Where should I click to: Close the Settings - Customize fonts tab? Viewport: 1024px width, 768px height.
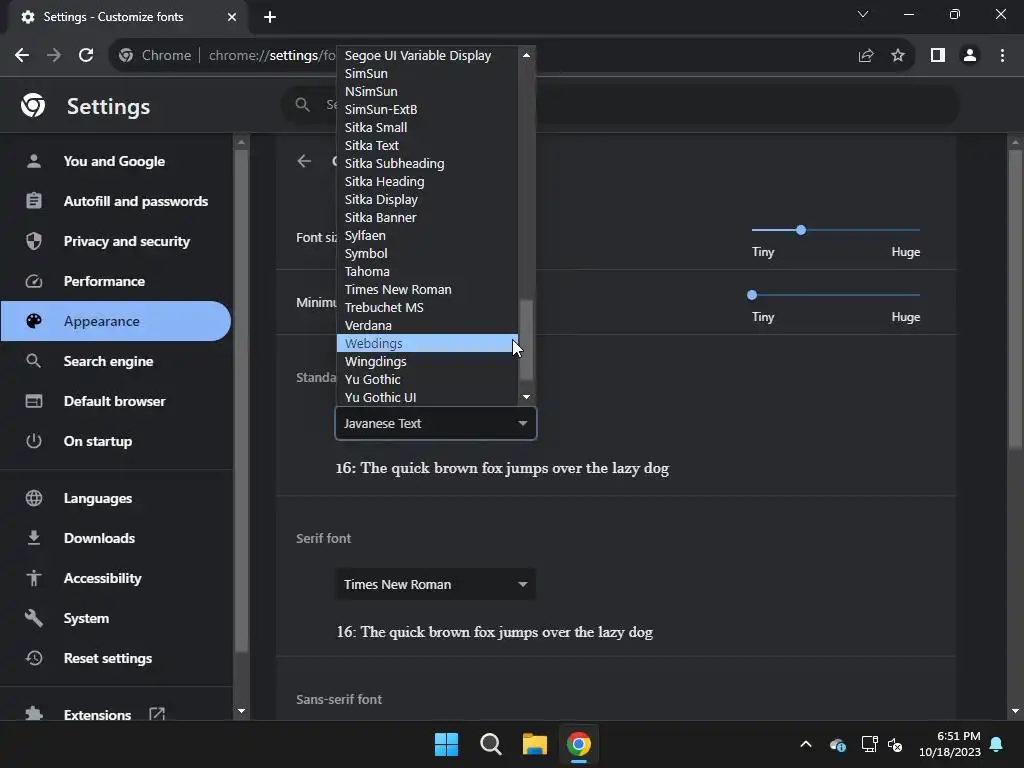click(232, 17)
